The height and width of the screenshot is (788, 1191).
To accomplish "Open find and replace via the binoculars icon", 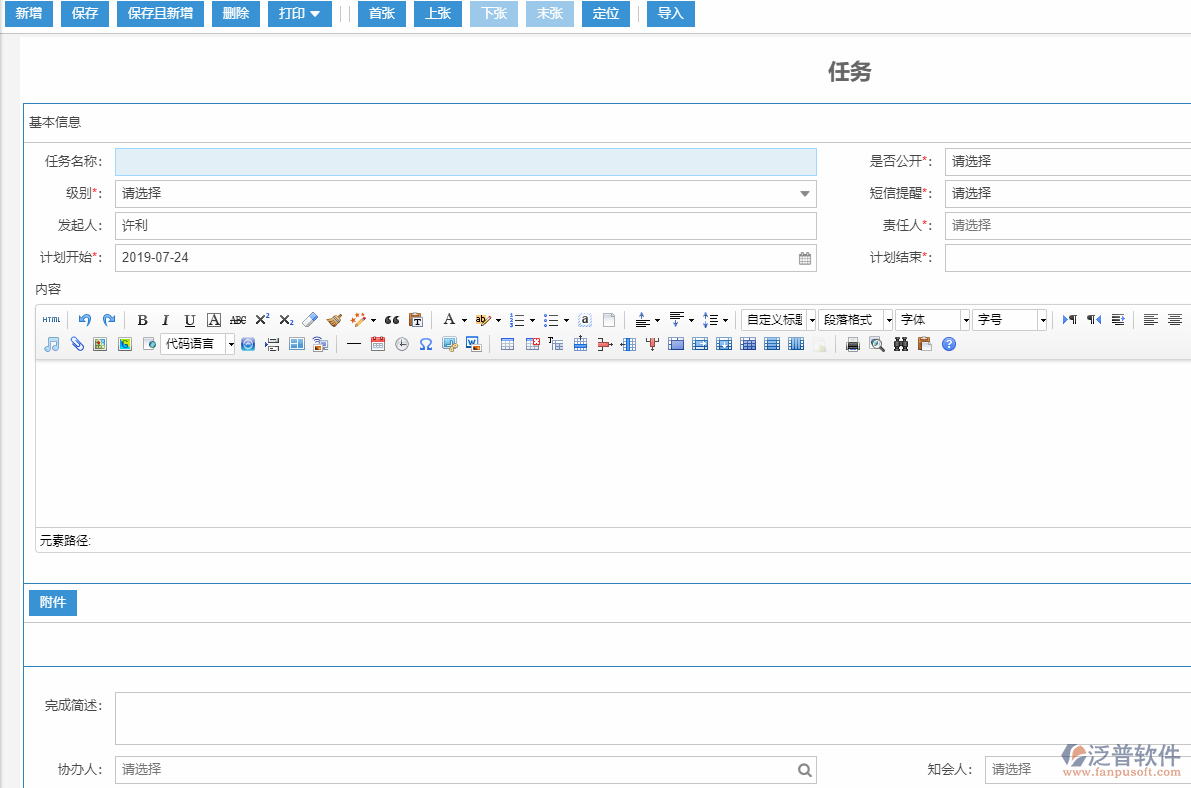I will (x=900, y=344).
